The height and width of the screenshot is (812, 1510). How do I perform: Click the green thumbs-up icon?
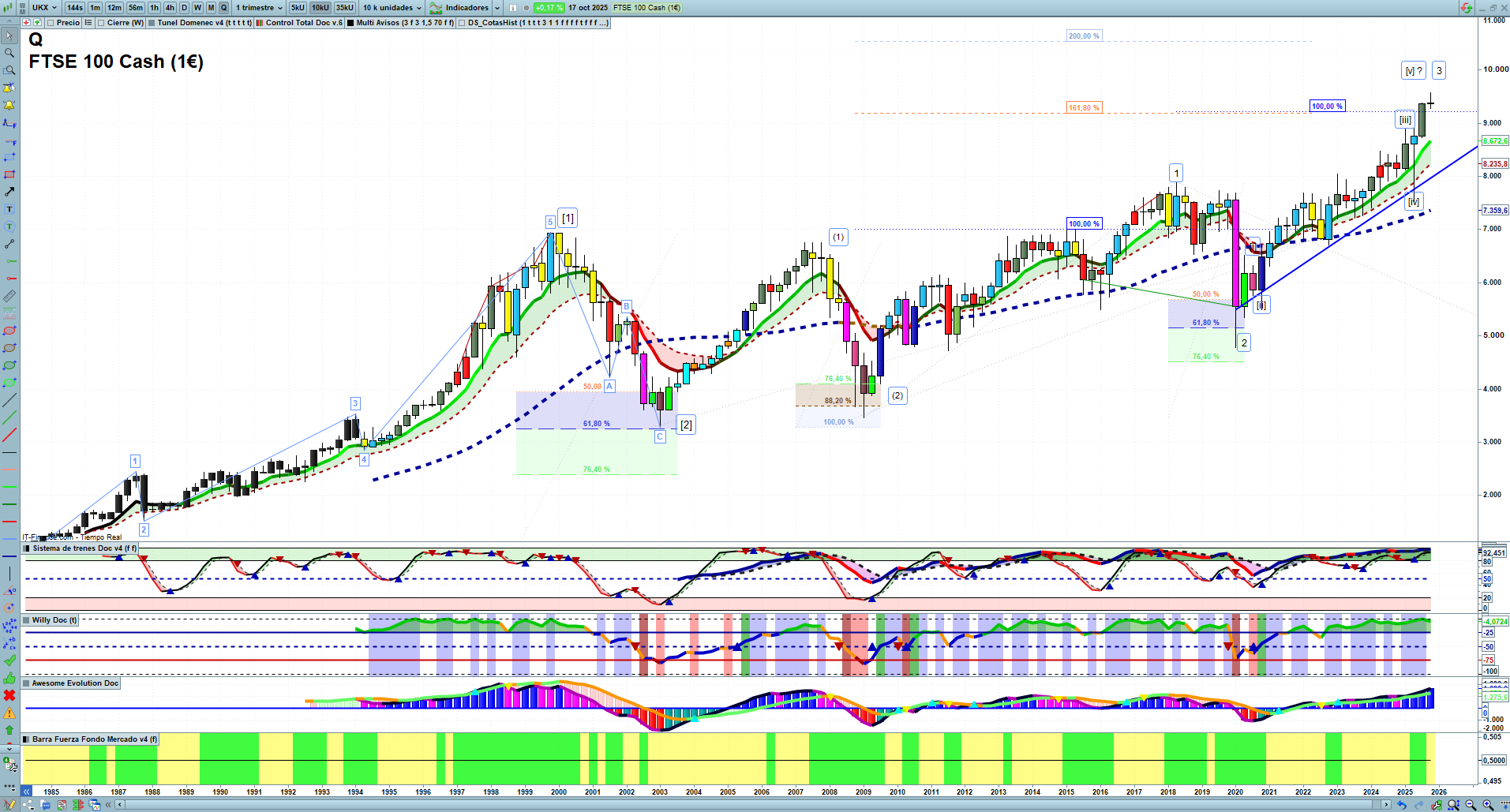[9, 678]
